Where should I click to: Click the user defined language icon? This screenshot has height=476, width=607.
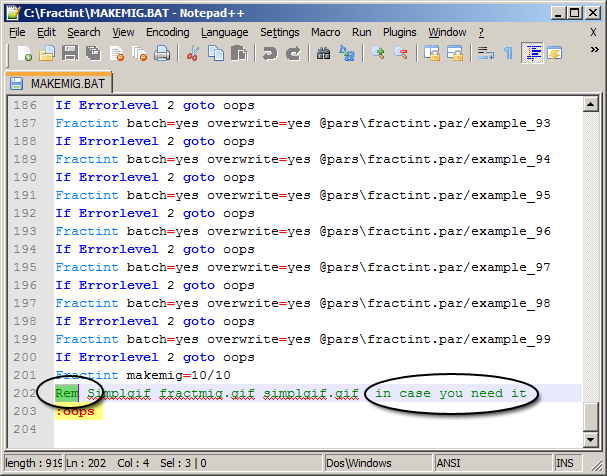[555, 53]
